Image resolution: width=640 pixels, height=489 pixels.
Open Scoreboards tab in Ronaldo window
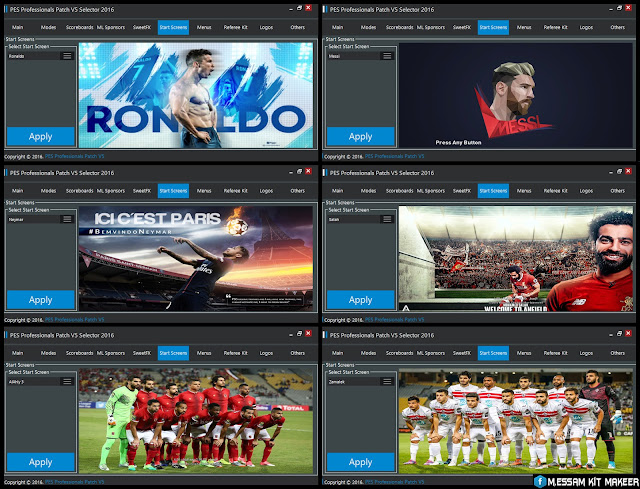(x=80, y=27)
